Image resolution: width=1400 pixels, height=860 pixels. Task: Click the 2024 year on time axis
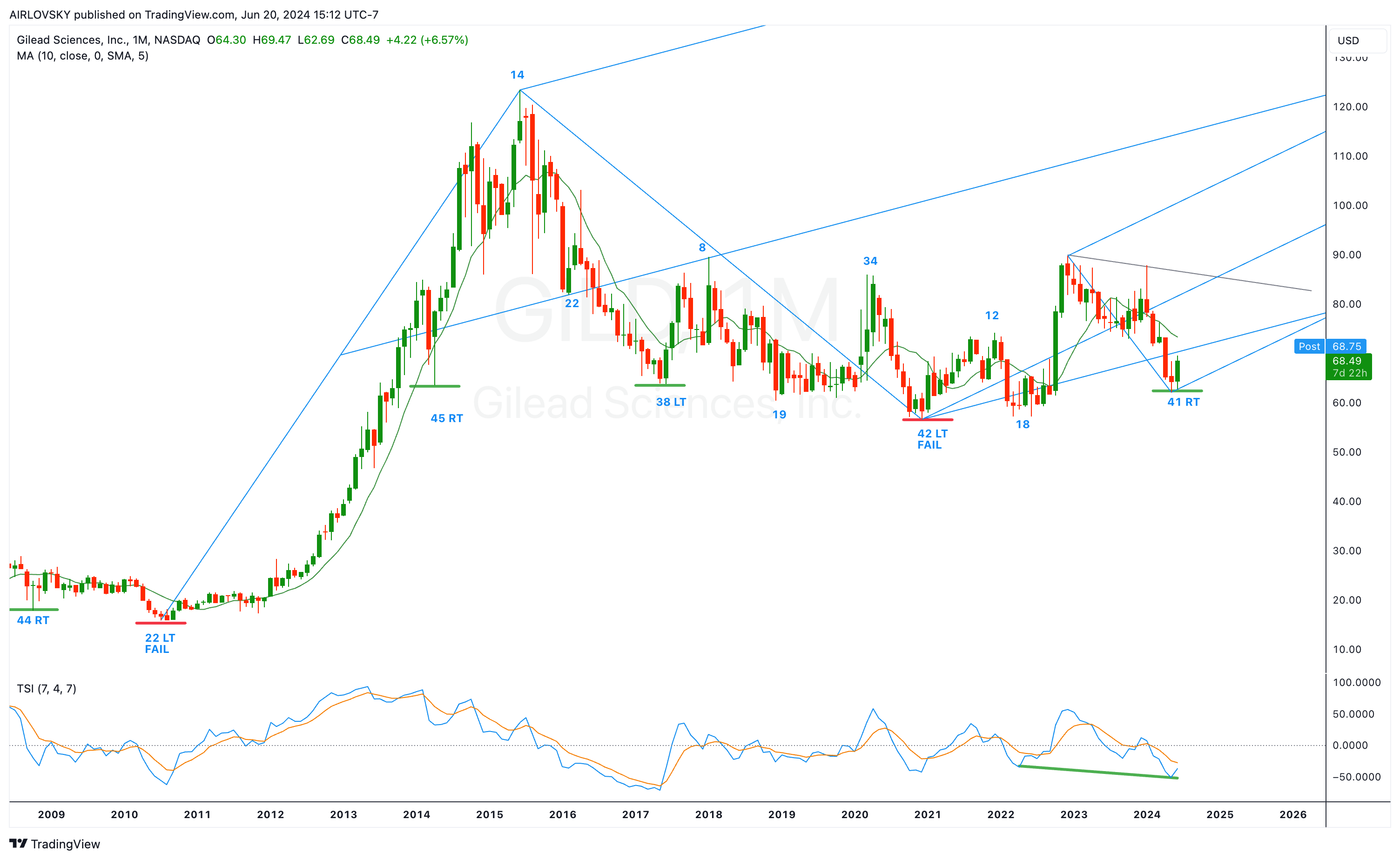[x=1146, y=814]
